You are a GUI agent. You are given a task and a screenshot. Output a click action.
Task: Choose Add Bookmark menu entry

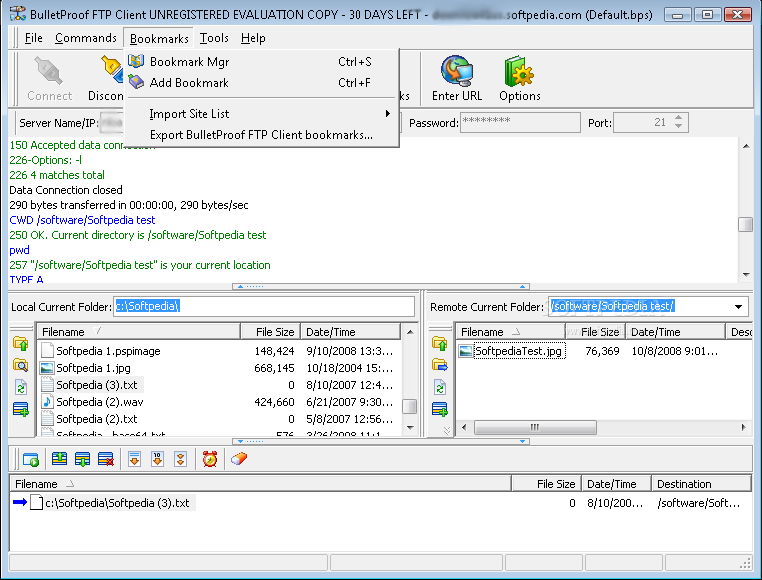261,83
